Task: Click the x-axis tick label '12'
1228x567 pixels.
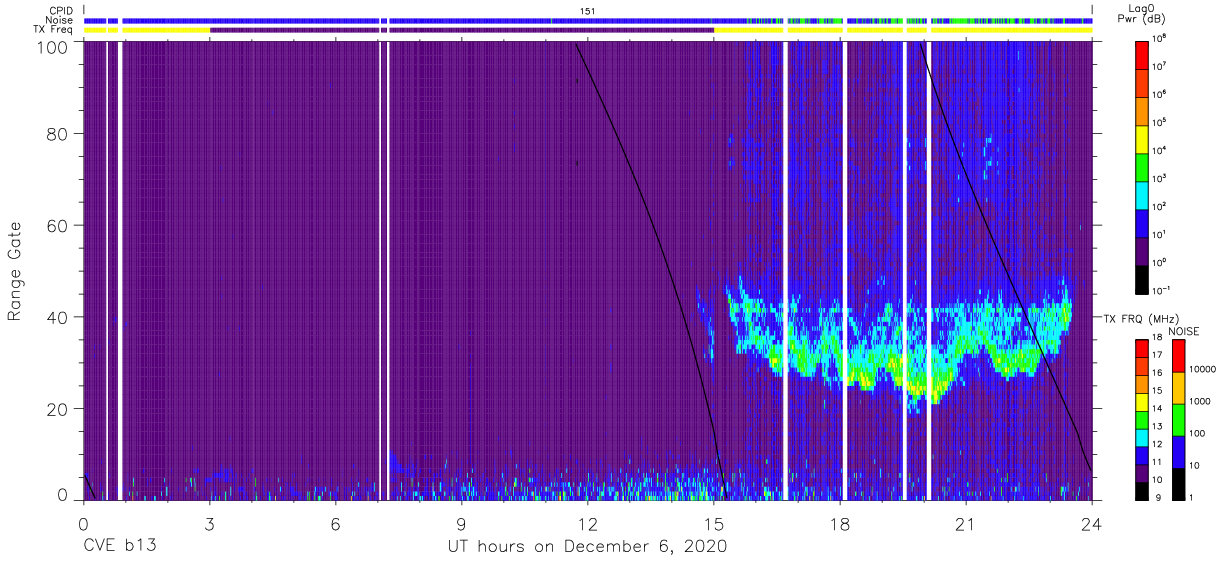Action: tap(587, 522)
